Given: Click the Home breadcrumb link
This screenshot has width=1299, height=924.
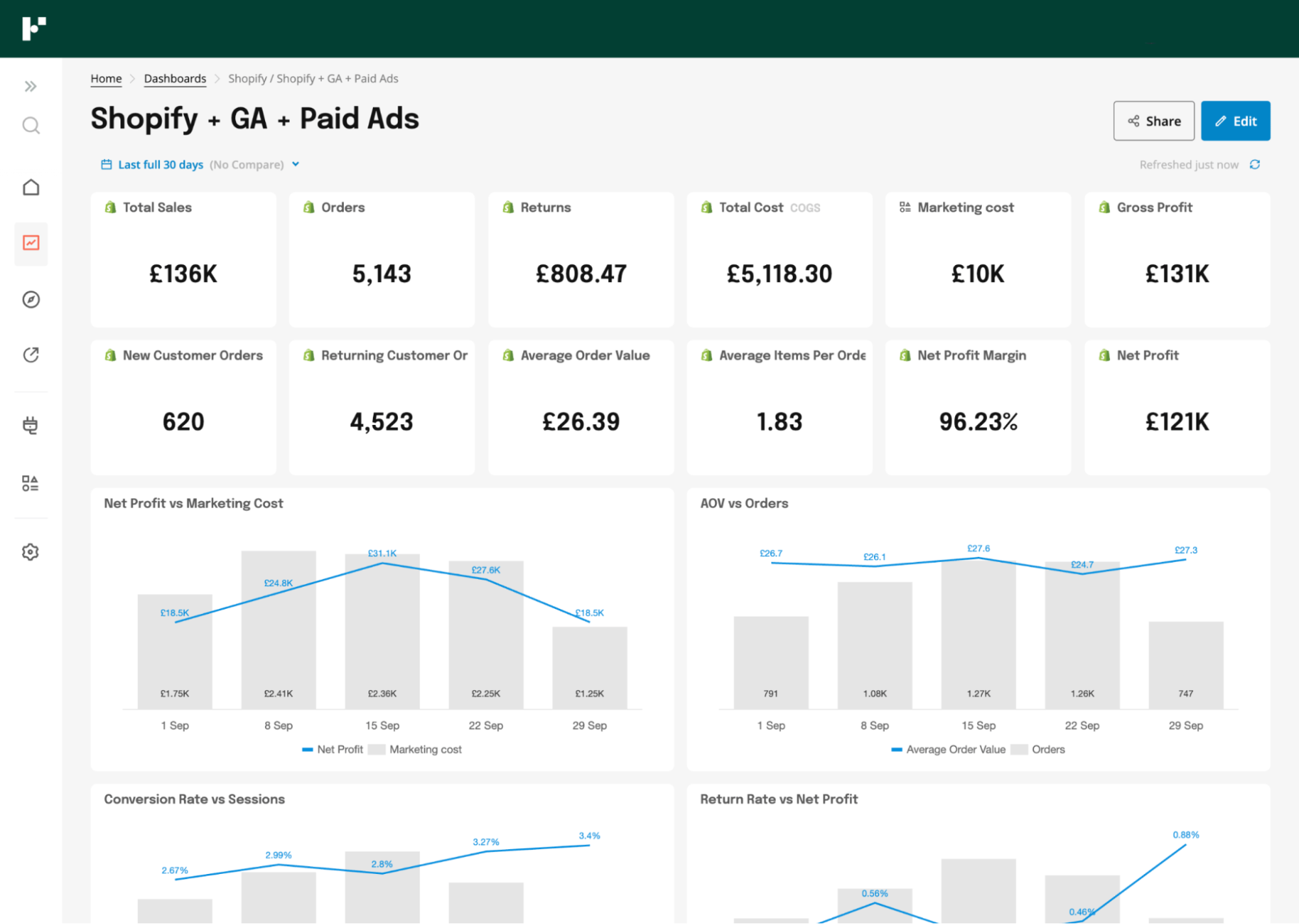Looking at the screenshot, I should [x=106, y=78].
